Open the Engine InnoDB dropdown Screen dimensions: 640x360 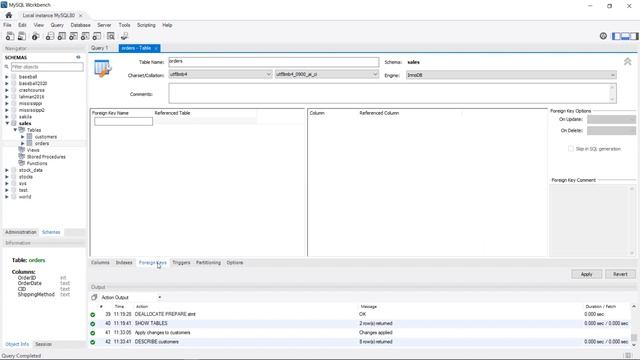click(x=511, y=75)
